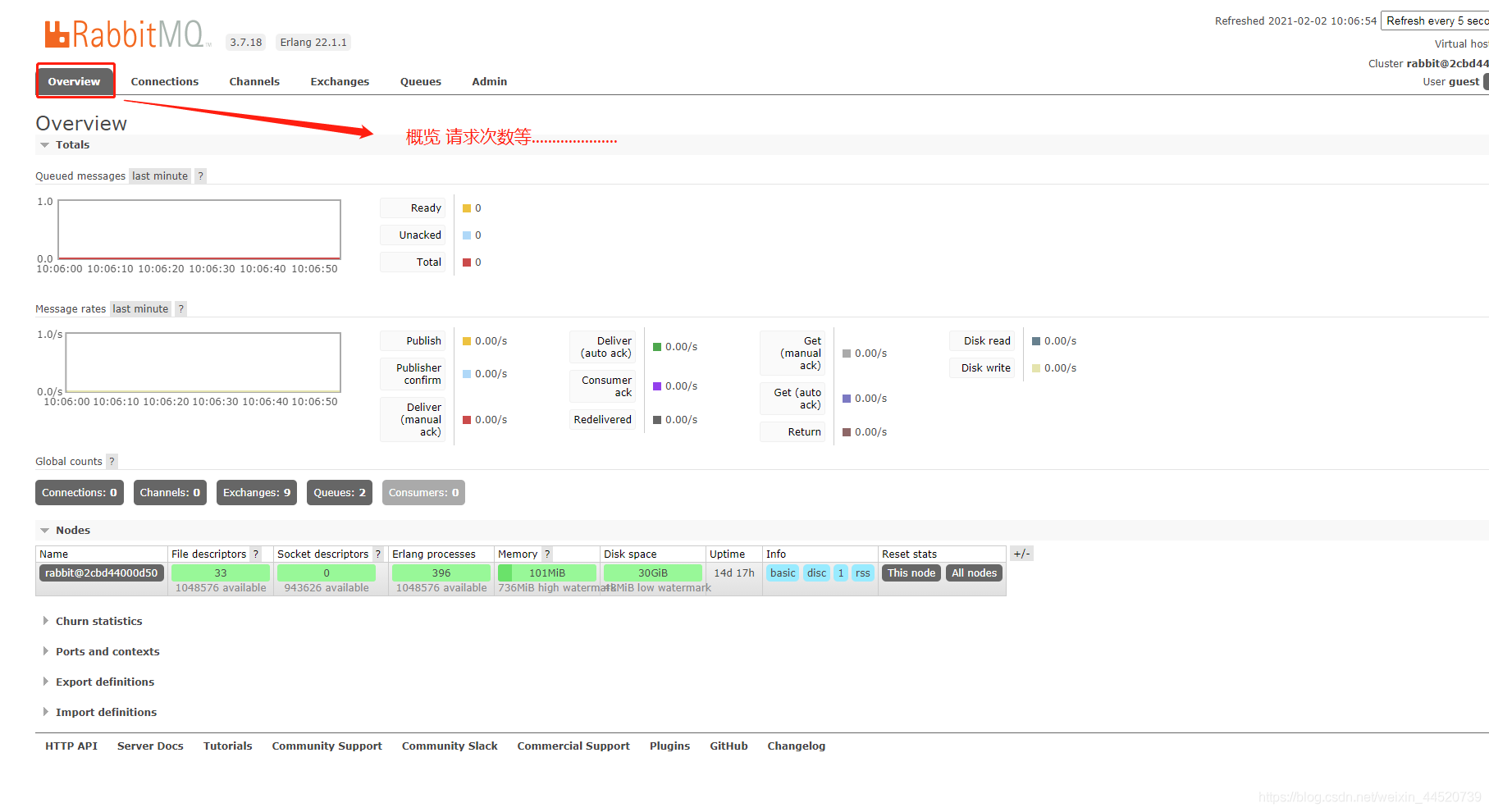Viewport: 1489px width, 812px height.
Task: Open help for Message rates
Action: tap(180, 308)
